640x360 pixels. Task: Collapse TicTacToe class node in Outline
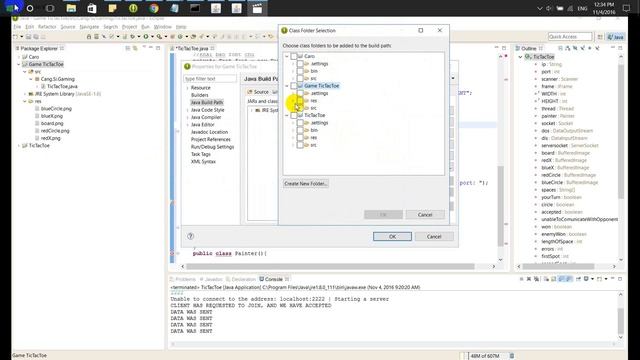[520, 57]
